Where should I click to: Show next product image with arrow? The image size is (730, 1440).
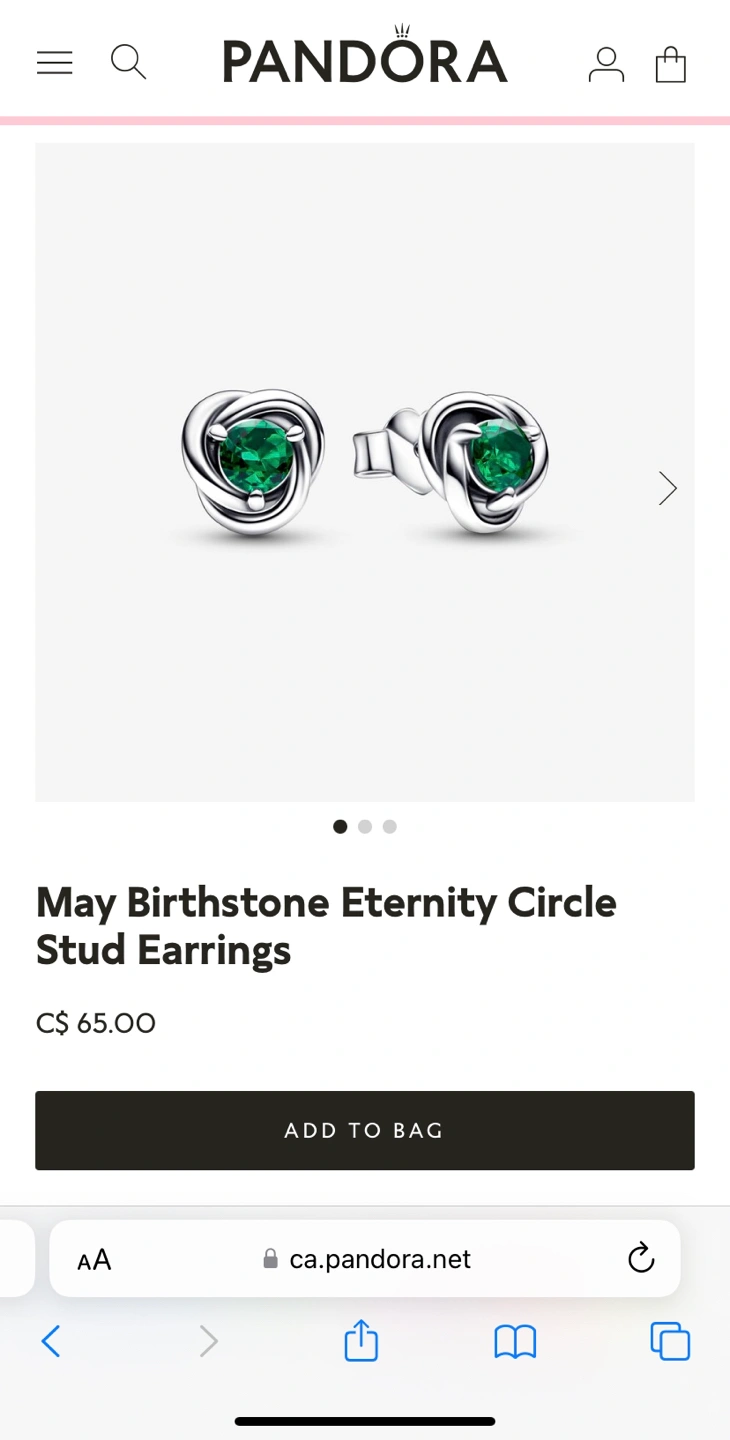tap(667, 488)
